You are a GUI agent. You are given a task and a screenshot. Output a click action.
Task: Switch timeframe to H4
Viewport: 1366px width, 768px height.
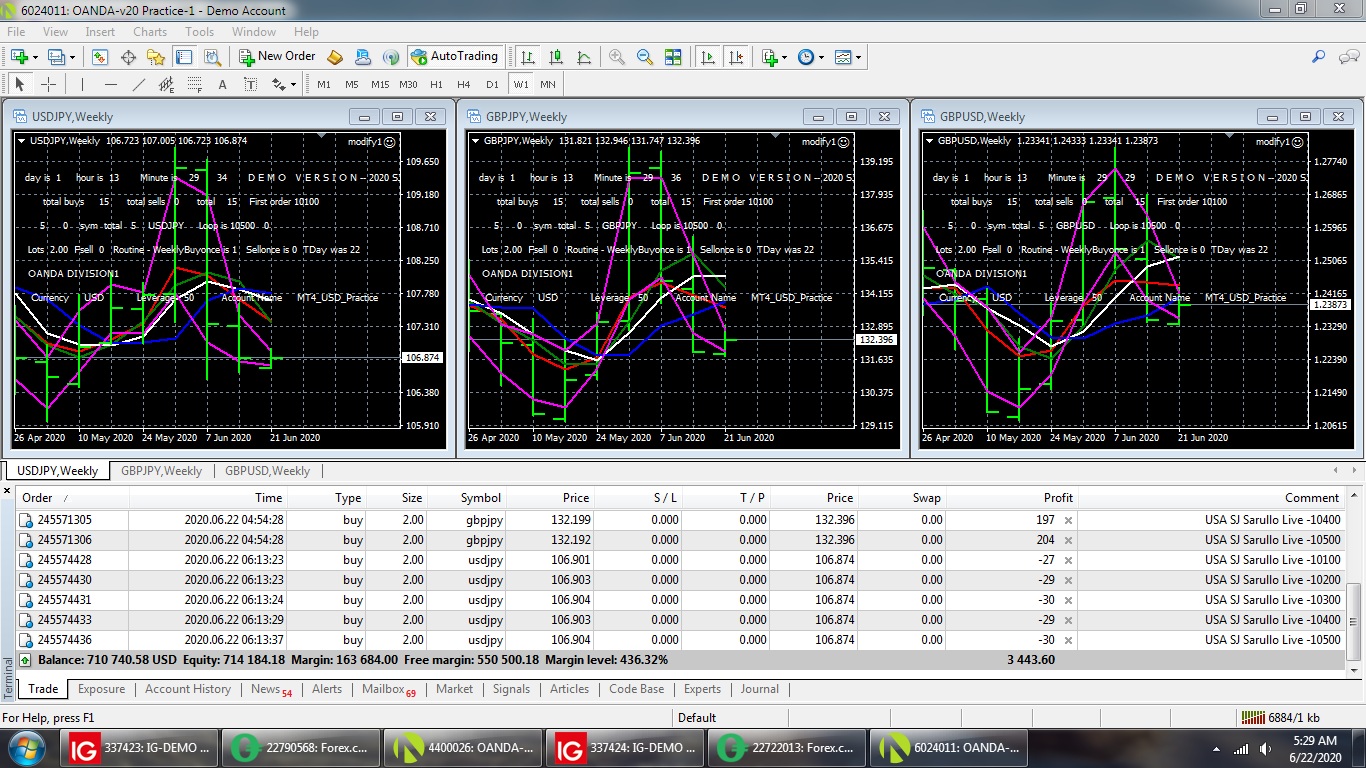click(464, 85)
